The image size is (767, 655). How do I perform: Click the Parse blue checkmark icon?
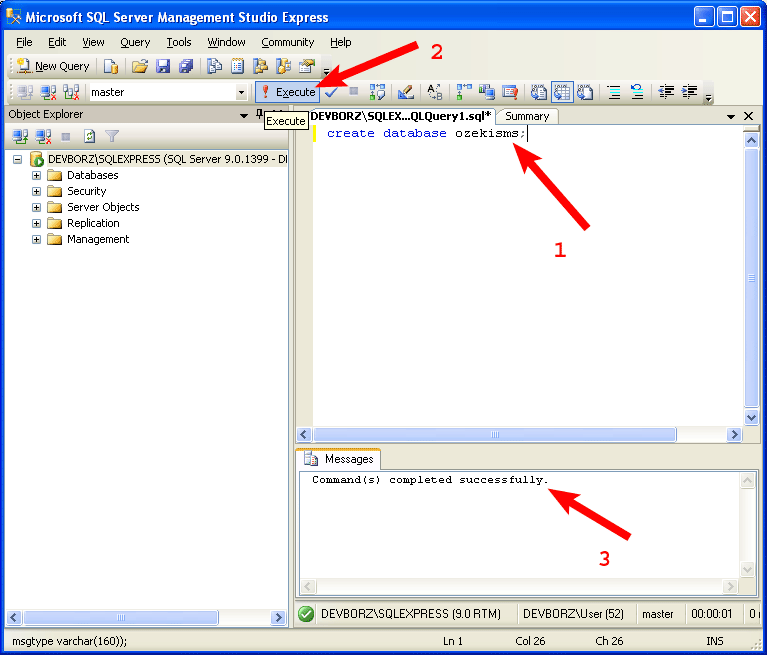(331, 92)
